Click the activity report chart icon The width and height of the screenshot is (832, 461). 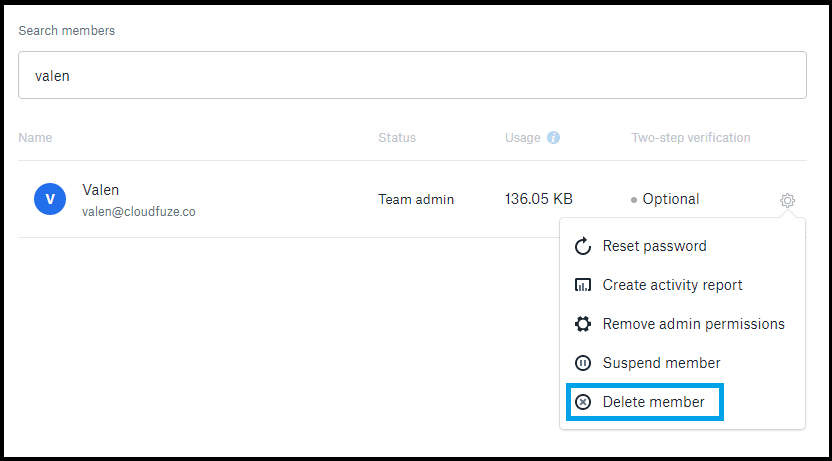click(x=583, y=285)
